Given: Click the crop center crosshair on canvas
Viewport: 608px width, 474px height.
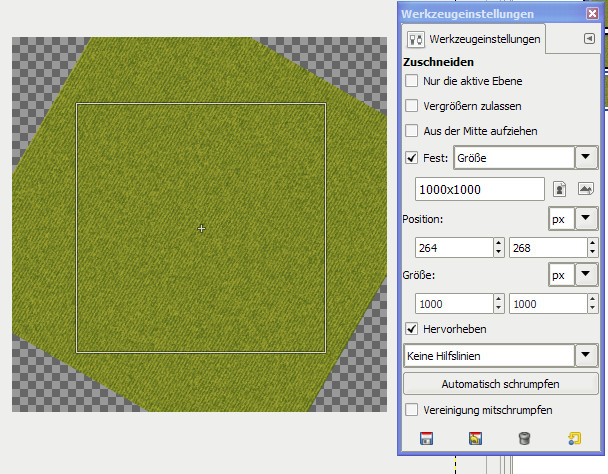Looking at the screenshot, I should click(x=201, y=229).
